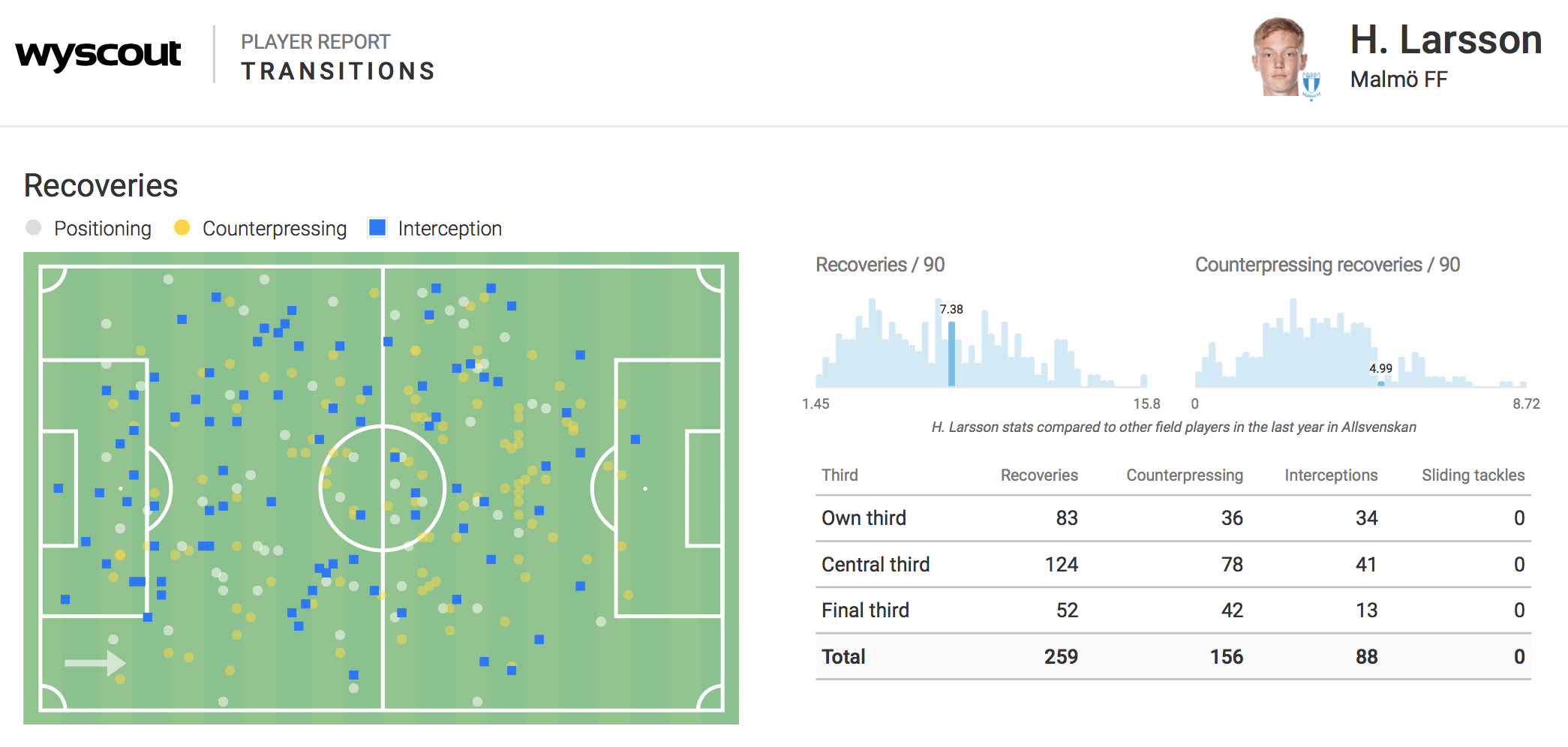Click the H. Larsson player name
The height and width of the screenshot is (747, 1568).
coord(1446,40)
